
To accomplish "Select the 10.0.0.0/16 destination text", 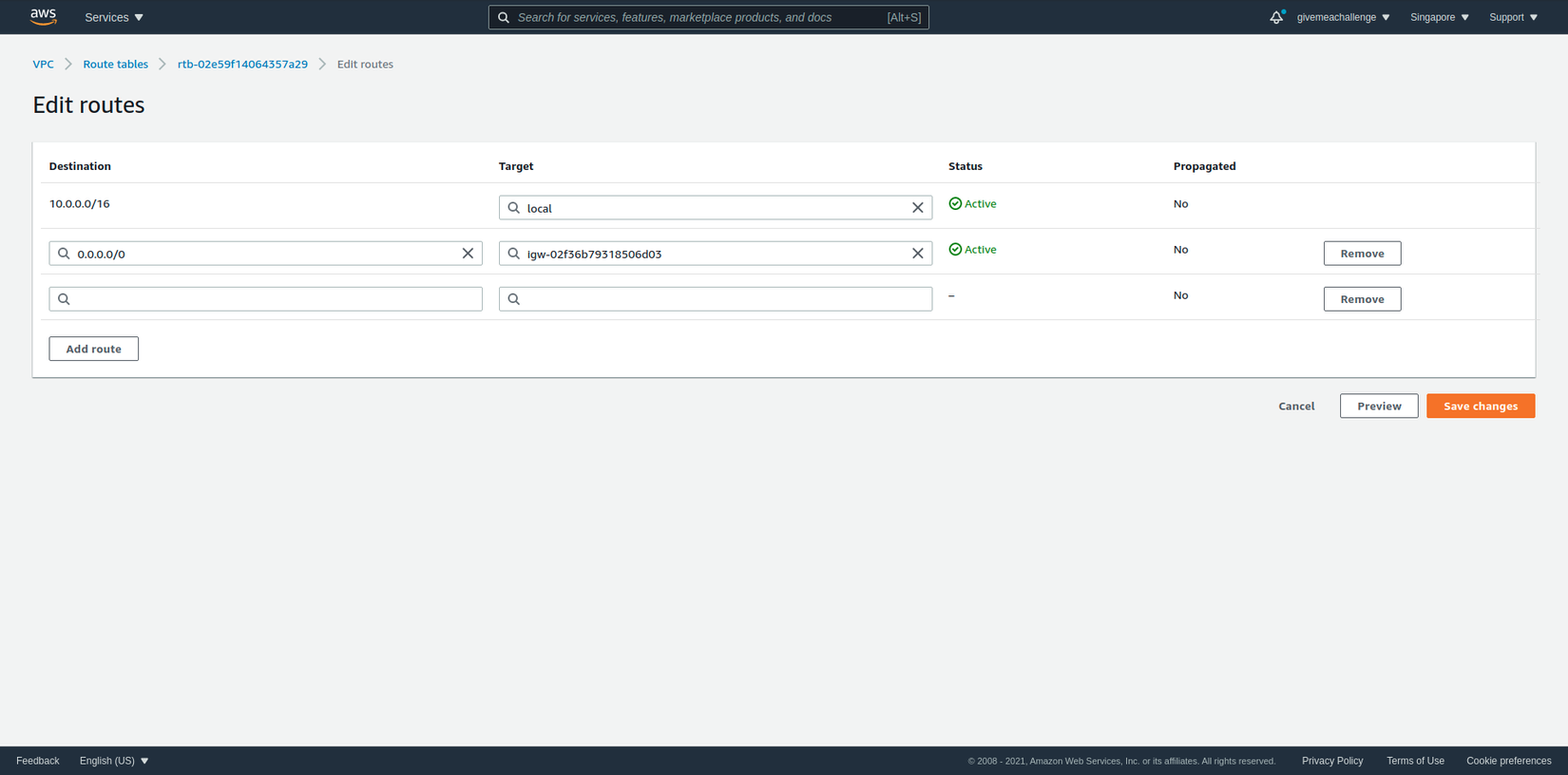I will tap(80, 204).
